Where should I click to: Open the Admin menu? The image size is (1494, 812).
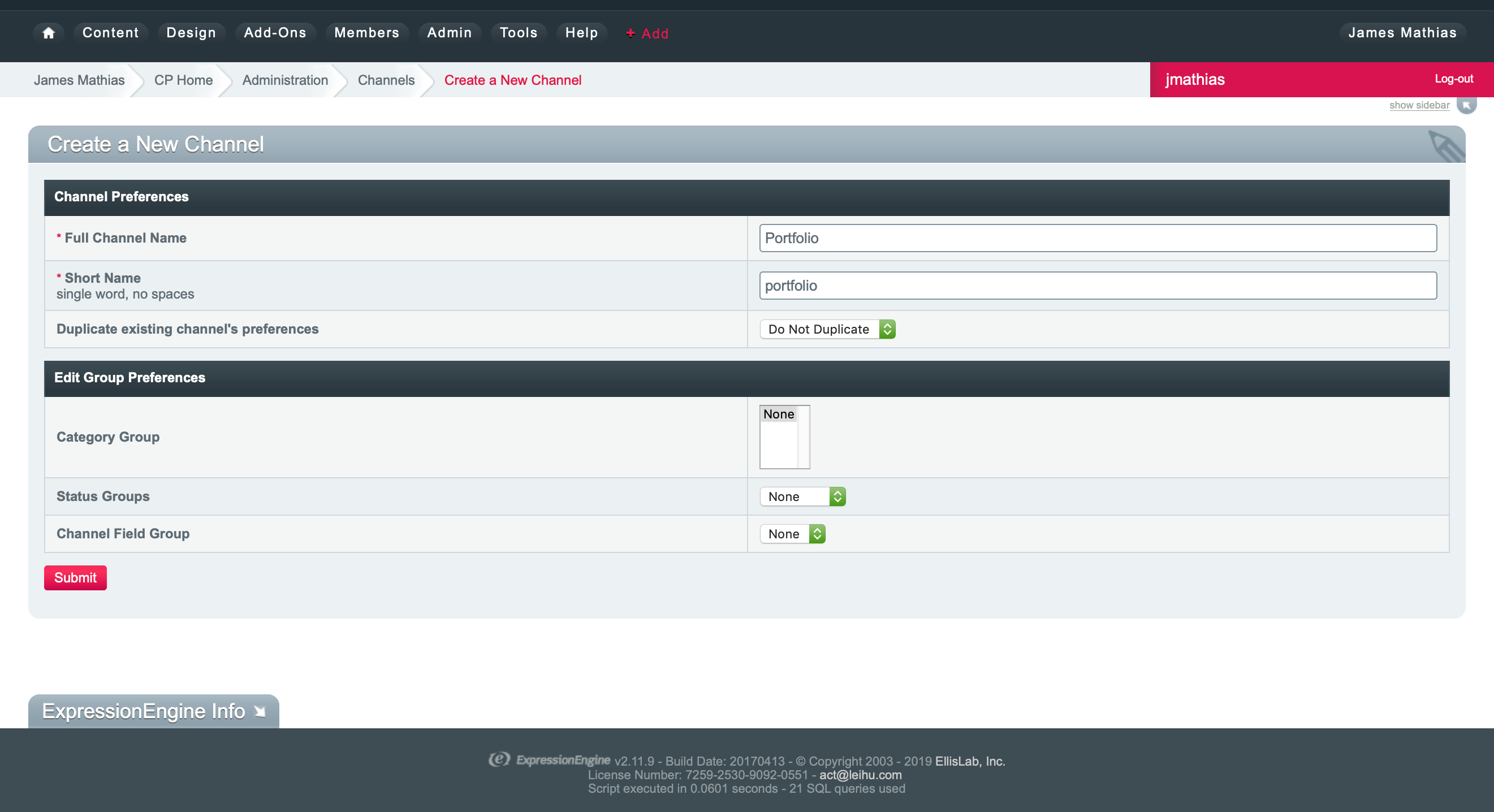(450, 33)
